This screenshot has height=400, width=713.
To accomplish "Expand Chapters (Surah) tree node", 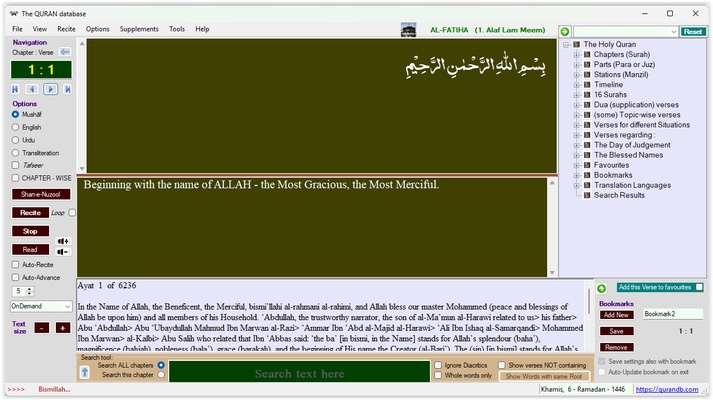I will (x=577, y=55).
